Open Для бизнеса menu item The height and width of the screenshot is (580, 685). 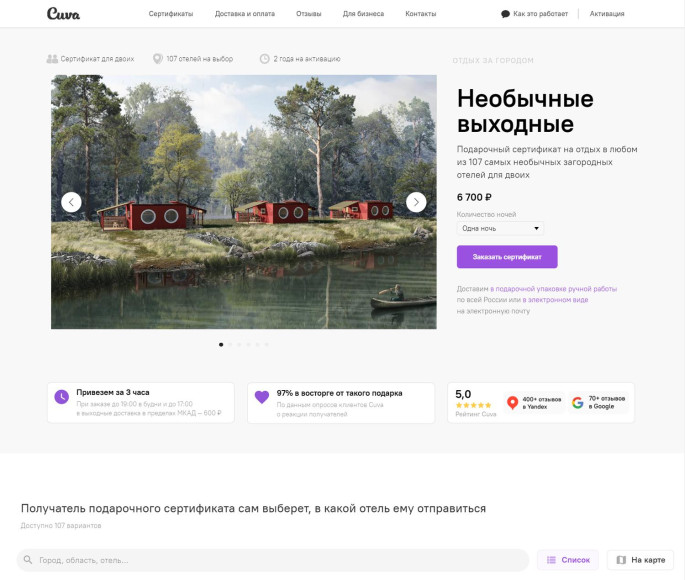(363, 14)
